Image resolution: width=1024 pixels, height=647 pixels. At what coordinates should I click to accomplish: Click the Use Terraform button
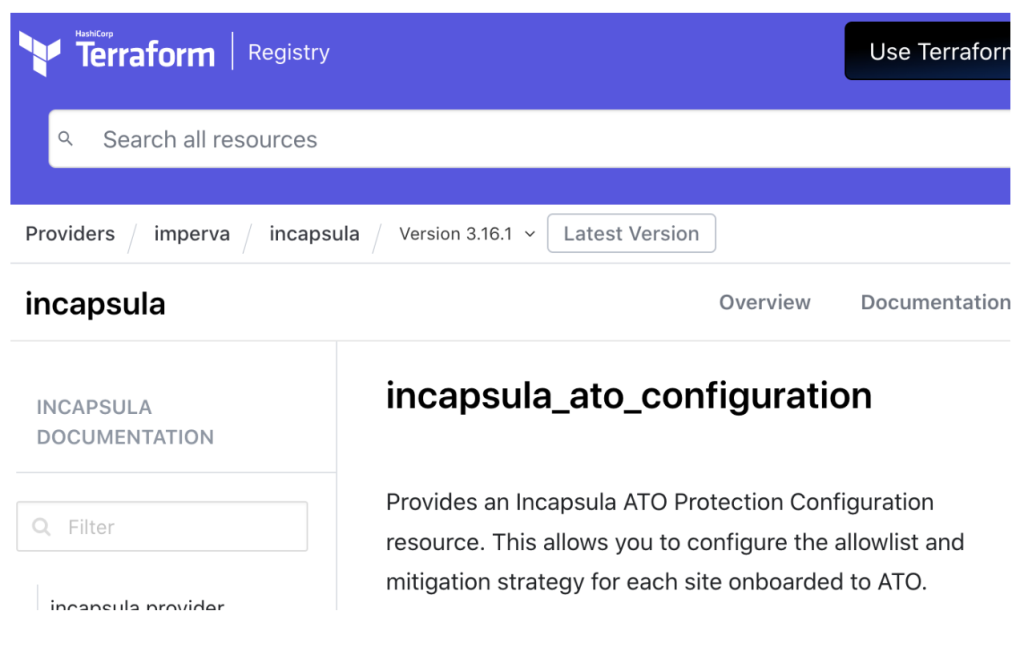click(940, 50)
